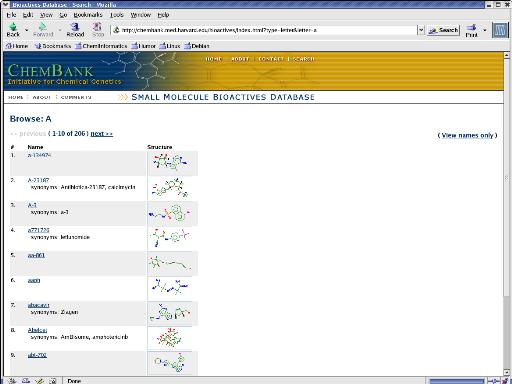Click the View names only link

[x=467, y=135]
